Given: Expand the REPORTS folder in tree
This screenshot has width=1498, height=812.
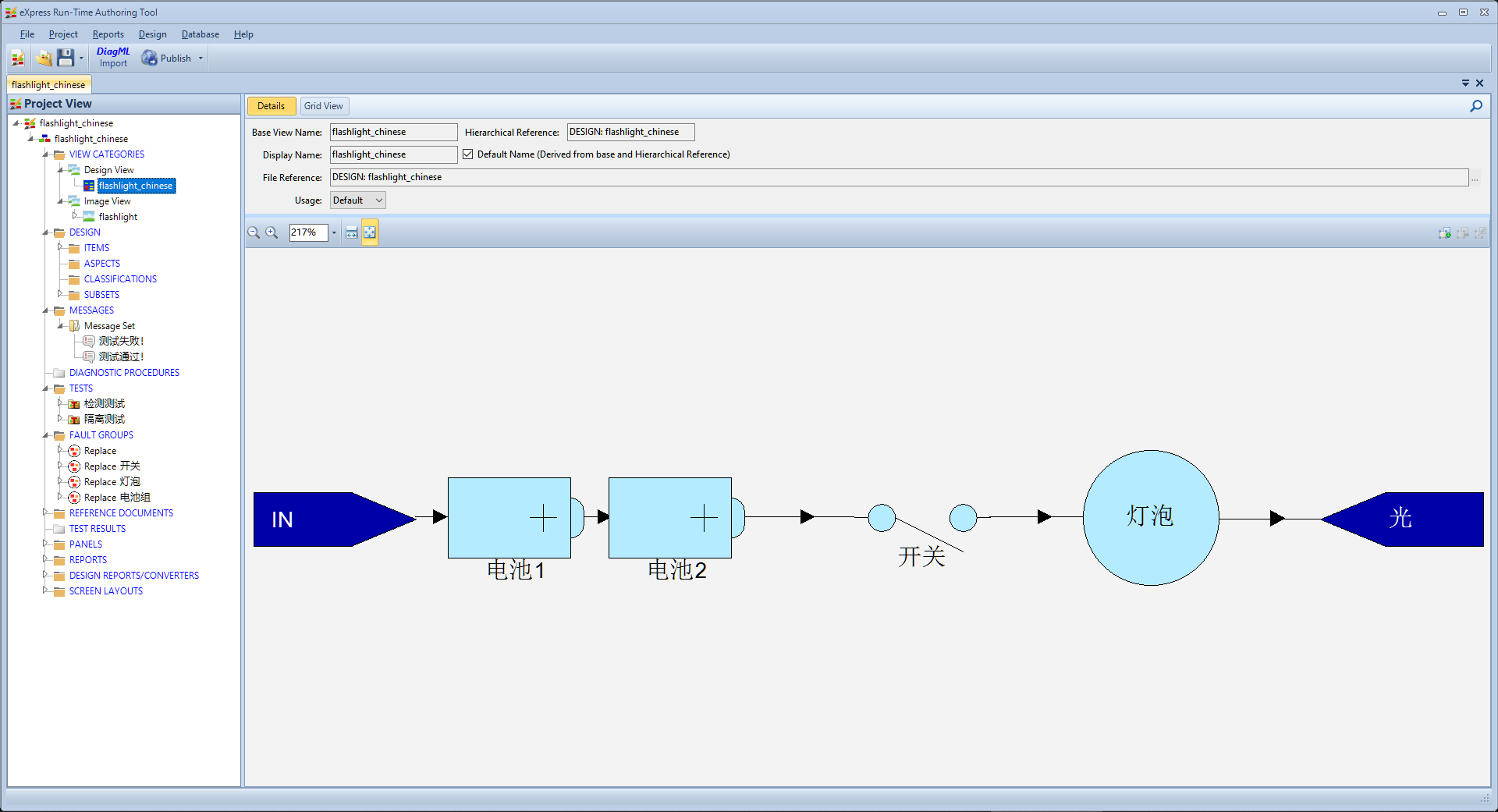Looking at the screenshot, I should 45,559.
